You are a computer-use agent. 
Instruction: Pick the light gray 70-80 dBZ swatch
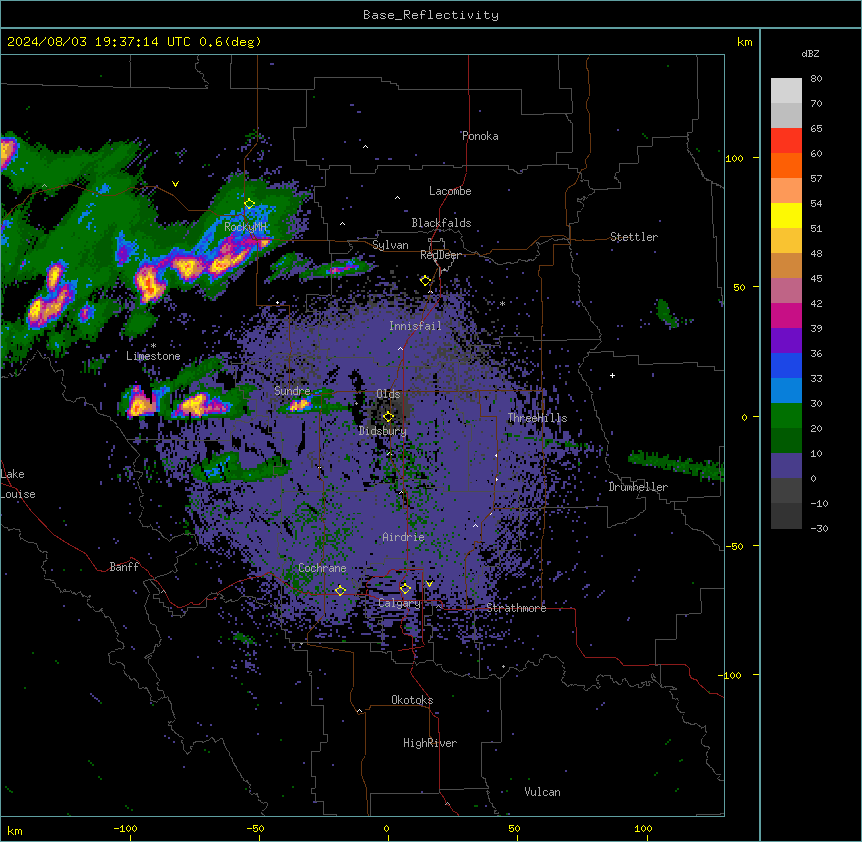point(786,91)
